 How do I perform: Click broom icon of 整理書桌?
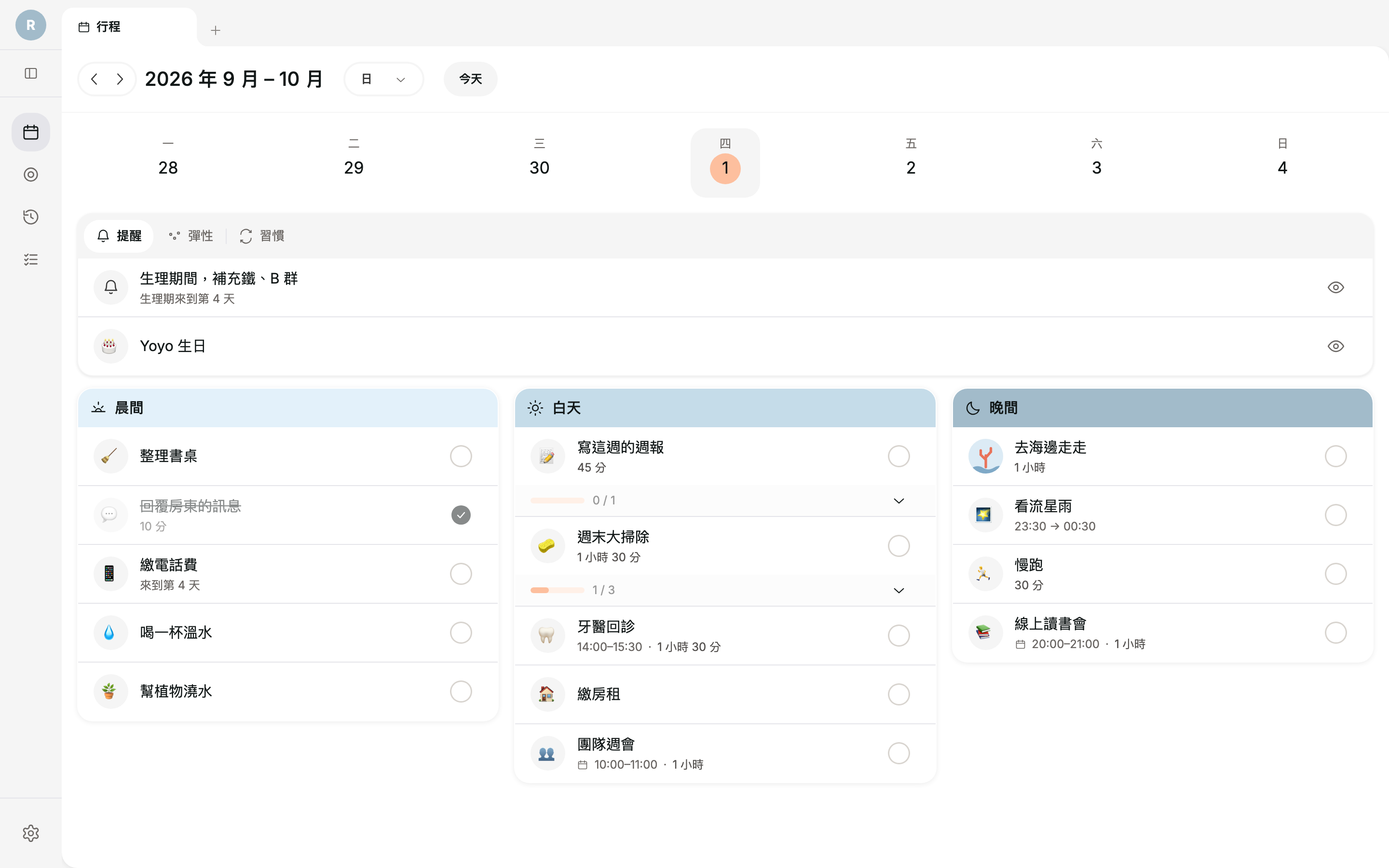click(111, 456)
